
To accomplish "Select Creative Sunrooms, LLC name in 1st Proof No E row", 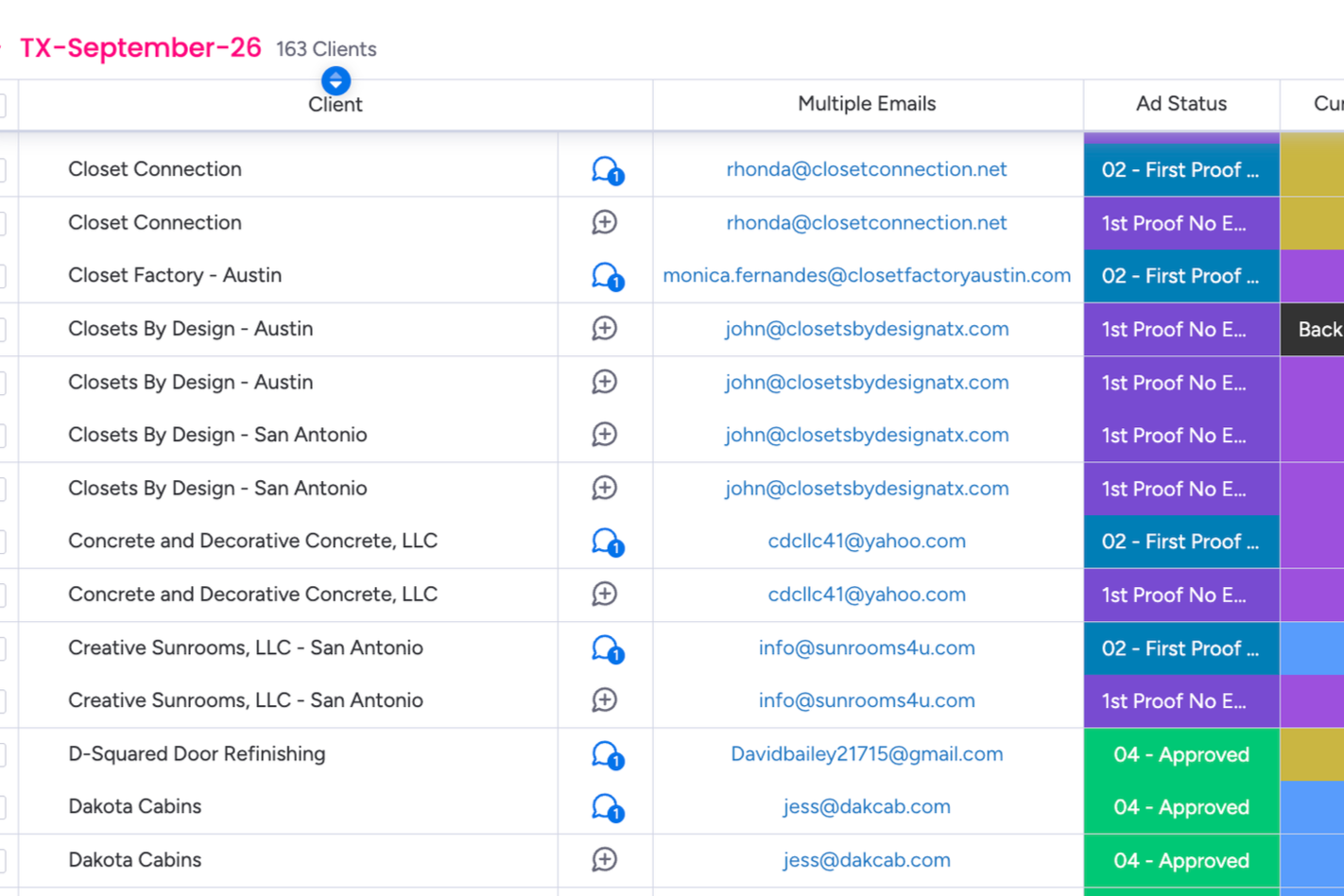I will [x=246, y=700].
